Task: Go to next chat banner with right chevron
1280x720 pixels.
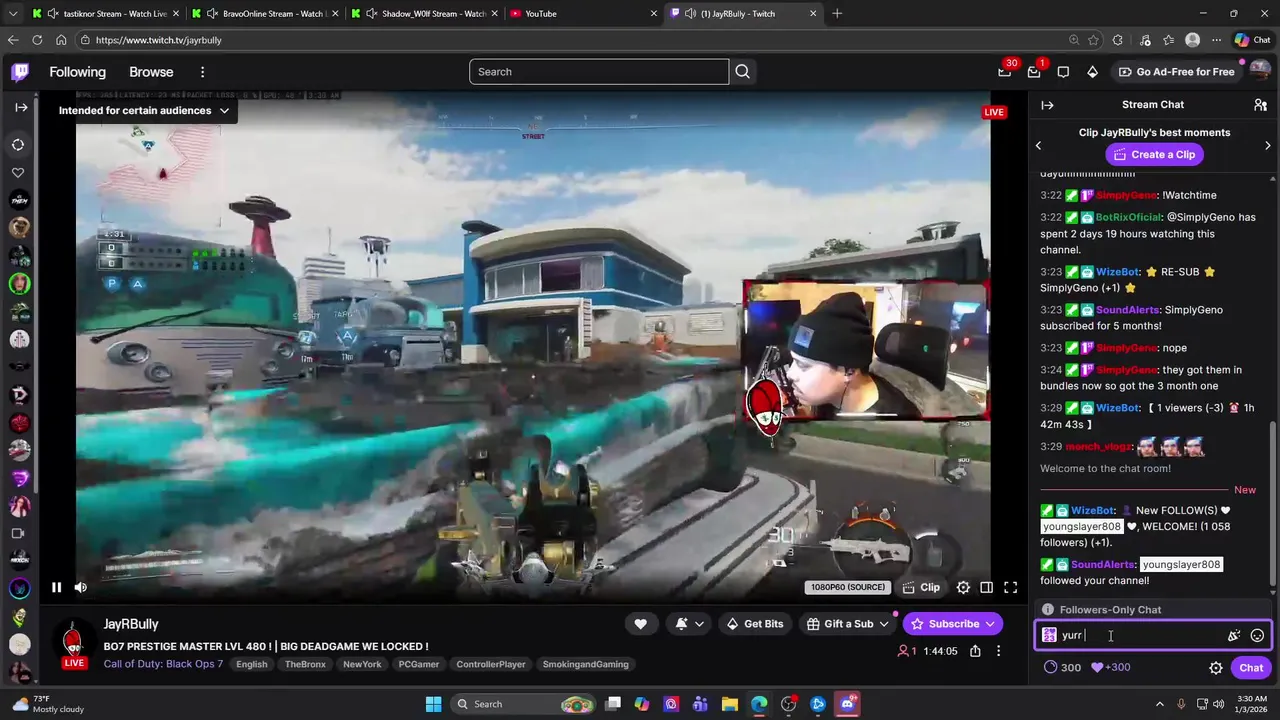Action: point(1268,145)
